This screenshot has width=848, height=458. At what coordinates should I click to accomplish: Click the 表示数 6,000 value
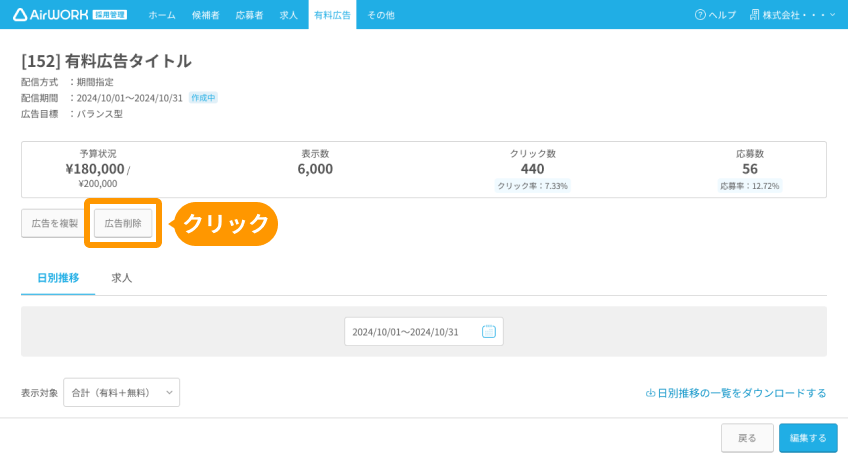point(315,169)
